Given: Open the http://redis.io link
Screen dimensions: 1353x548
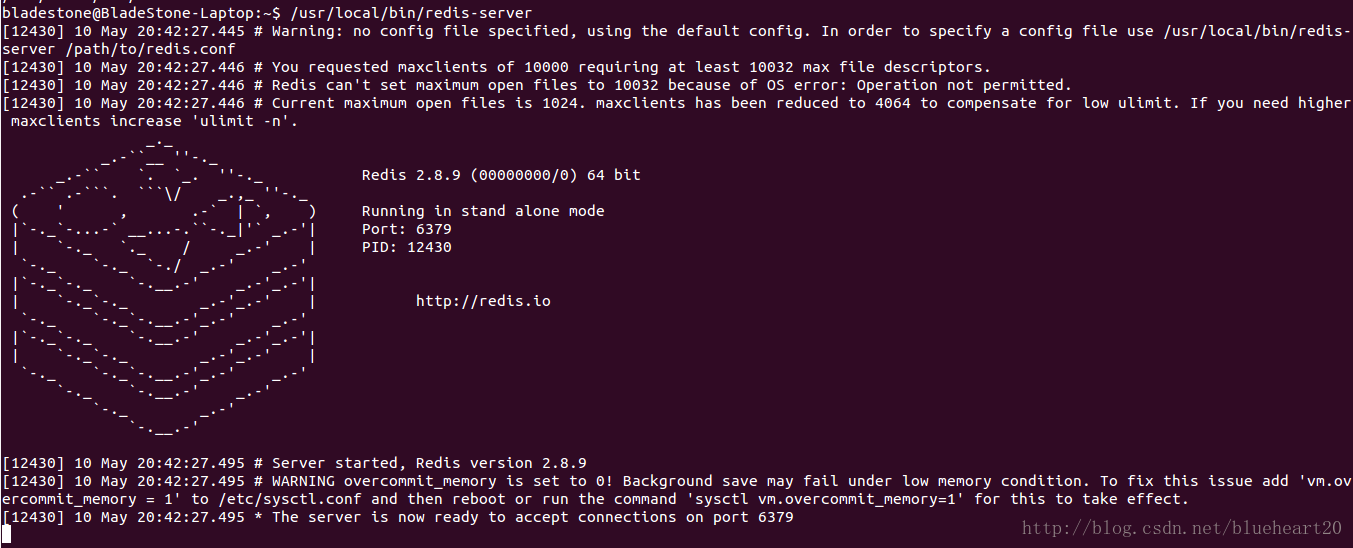Looking at the screenshot, I should tap(483, 300).
